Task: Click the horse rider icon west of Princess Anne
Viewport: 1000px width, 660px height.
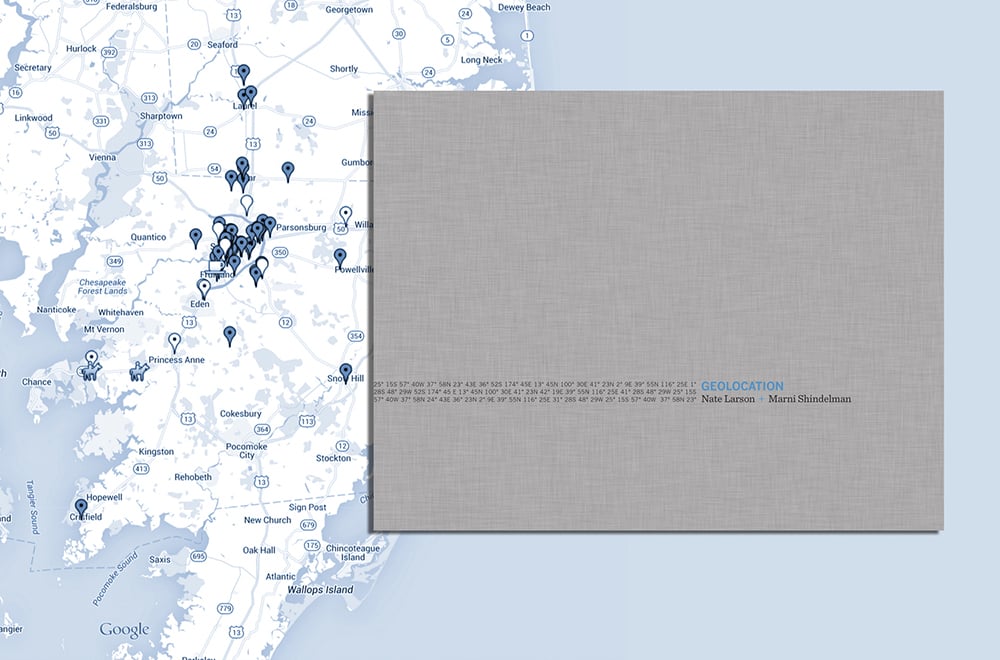Action: pos(139,370)
